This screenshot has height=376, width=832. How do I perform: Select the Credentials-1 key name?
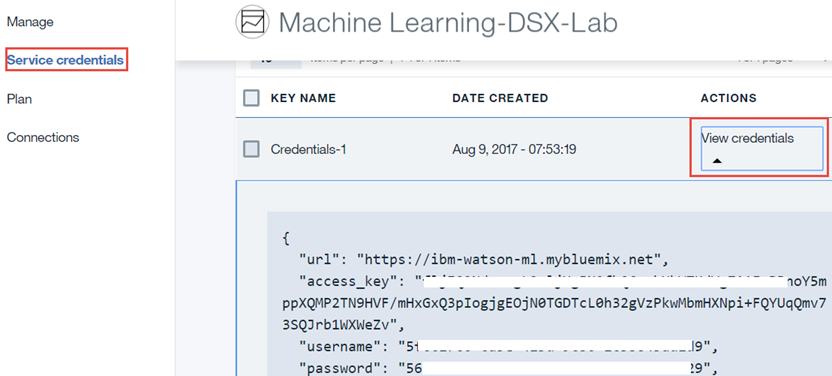(308, 150)
